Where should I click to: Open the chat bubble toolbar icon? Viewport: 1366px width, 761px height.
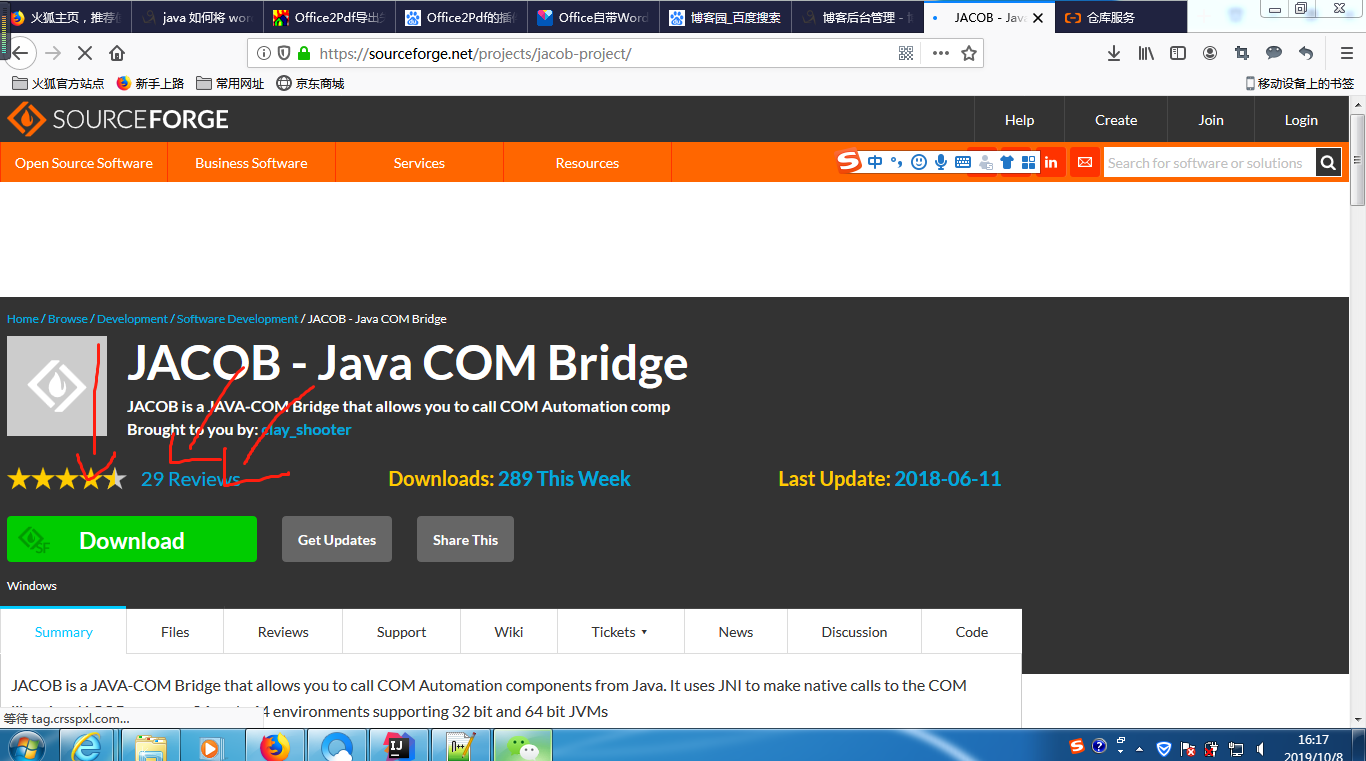click(1274, 53)
